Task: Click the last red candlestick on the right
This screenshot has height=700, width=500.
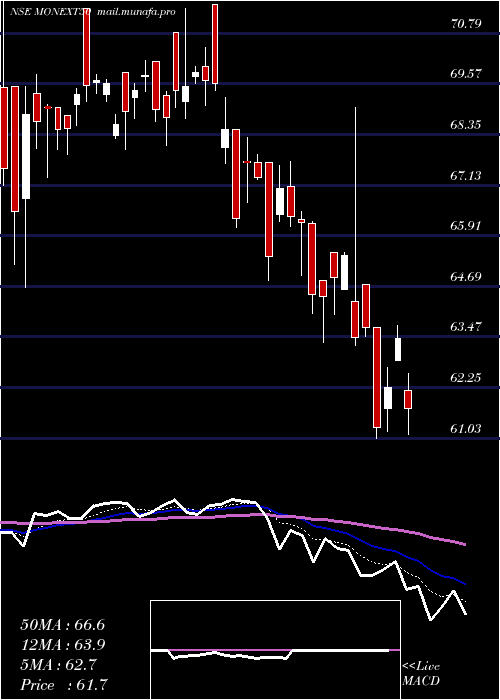Action: [x=408, y=399]
